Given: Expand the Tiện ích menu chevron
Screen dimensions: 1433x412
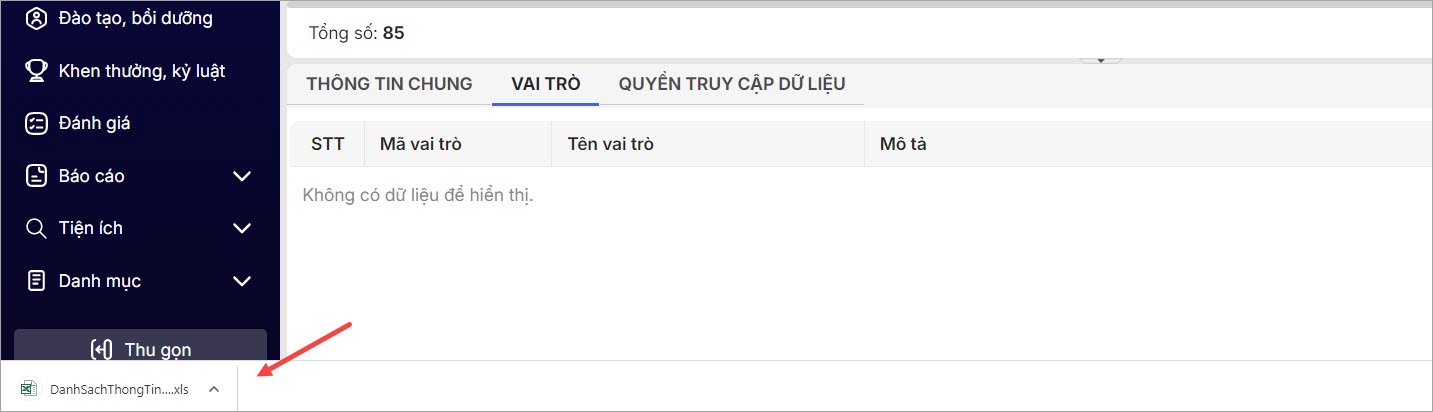Looking at the screenshot, I should [x=242, y=228].
